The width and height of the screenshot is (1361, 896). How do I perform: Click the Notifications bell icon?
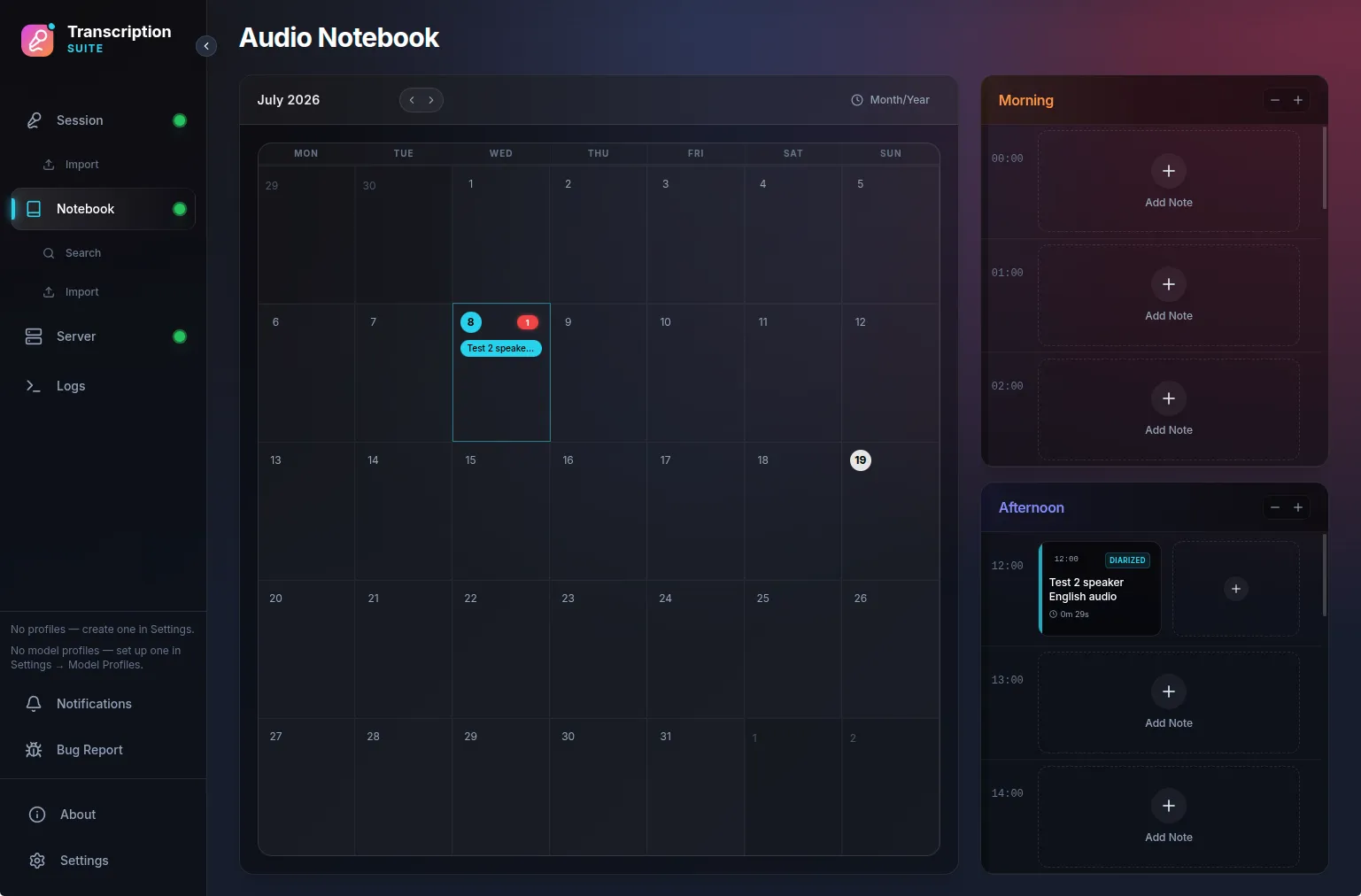34,704
